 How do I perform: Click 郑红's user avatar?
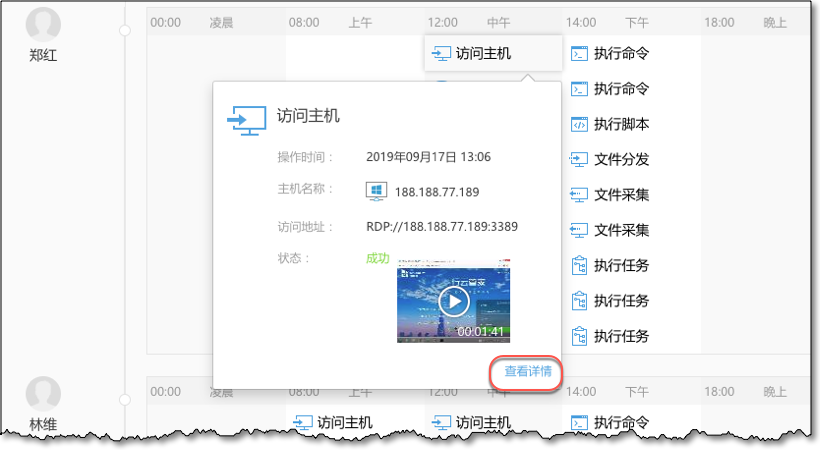(x=43, y=24)
